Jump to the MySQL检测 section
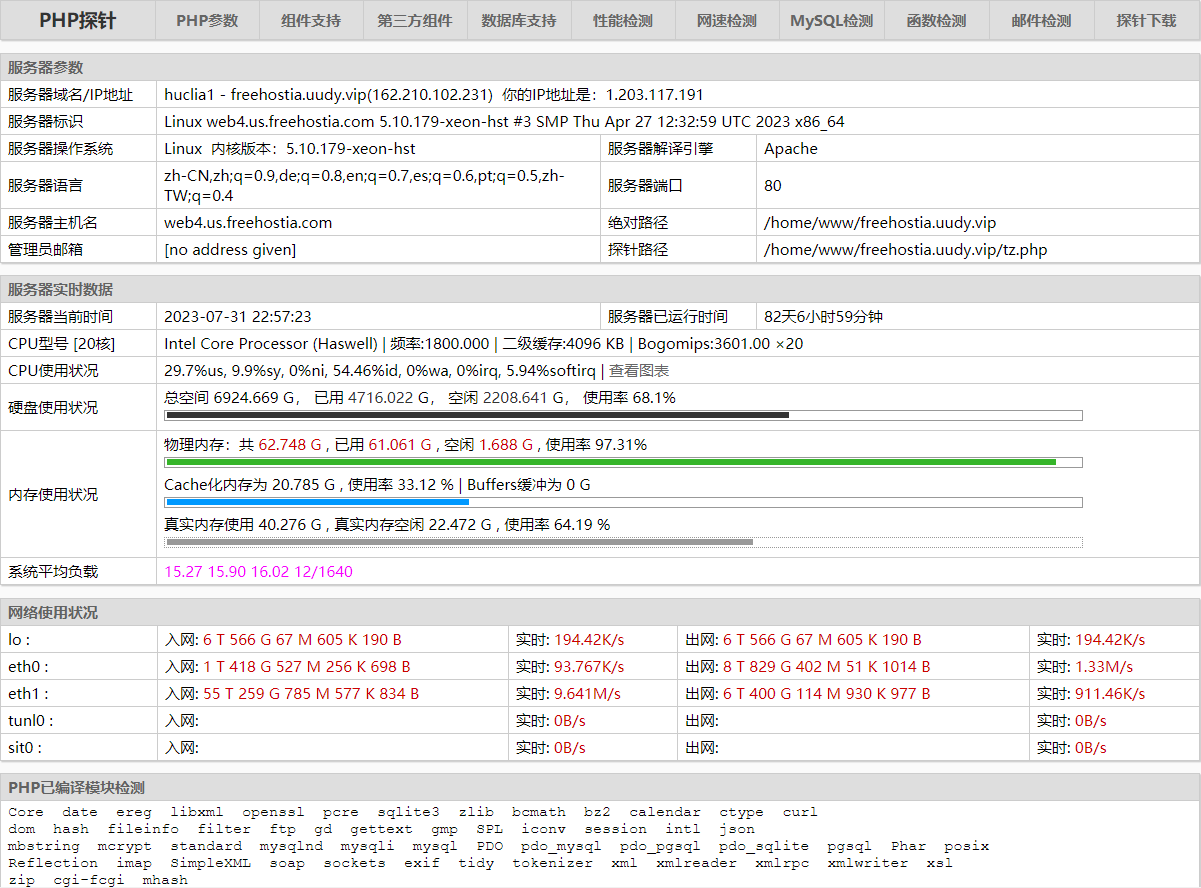1201x888 pixels. 831,20
